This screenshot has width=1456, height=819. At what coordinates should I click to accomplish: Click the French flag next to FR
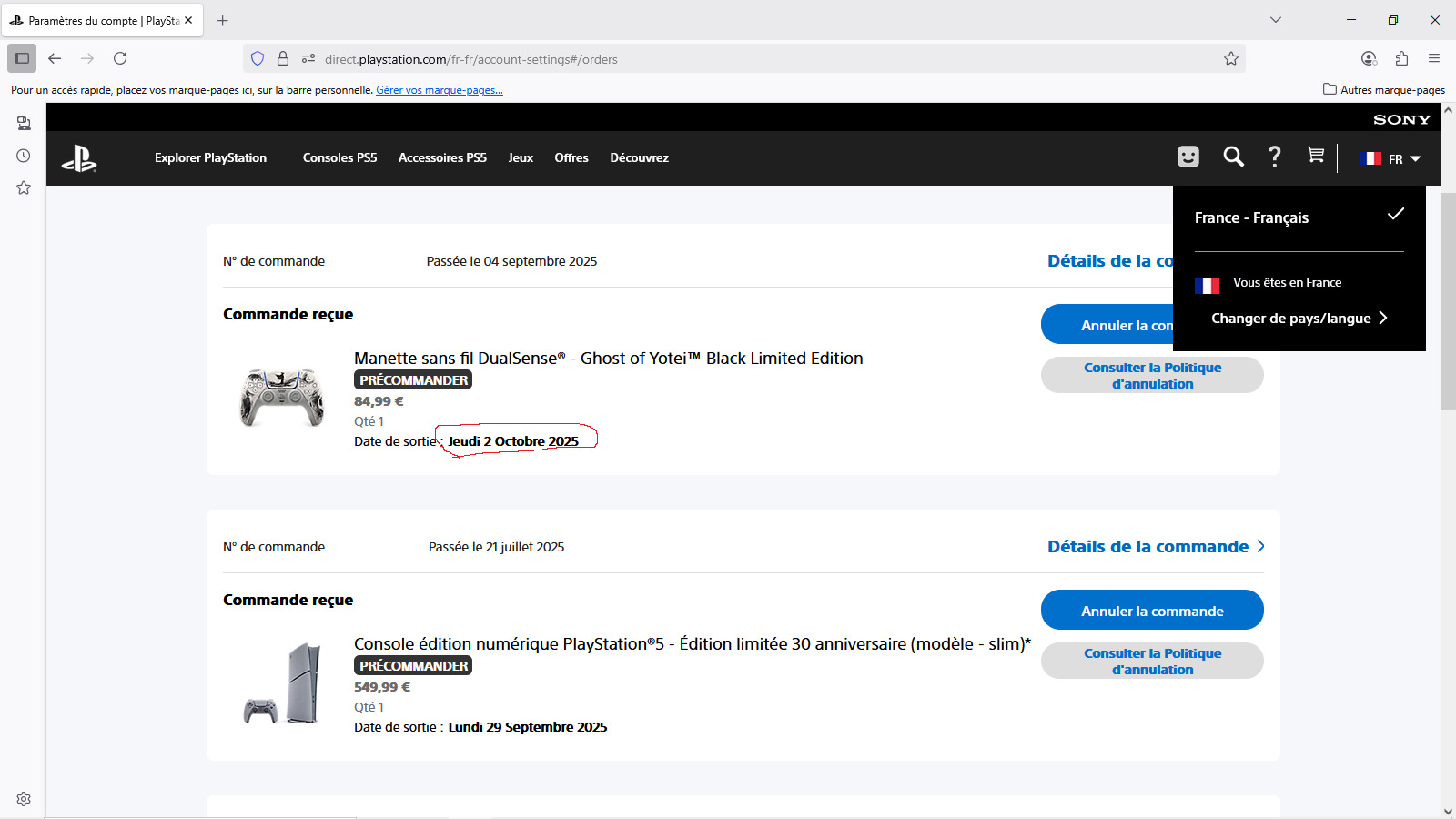[x=1370, y=158]
